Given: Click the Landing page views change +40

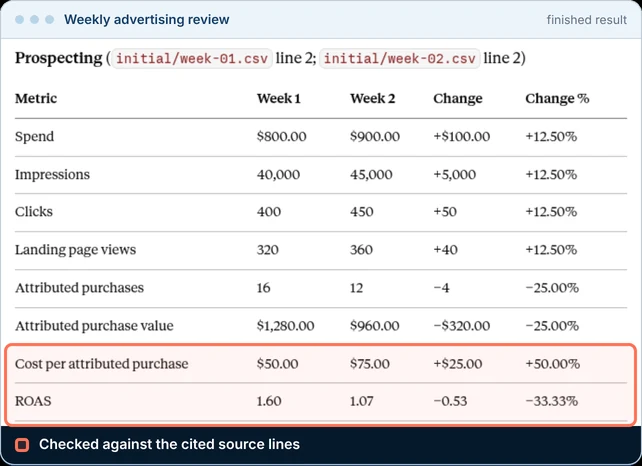Looking at the screenshot, I should [445, 250].
